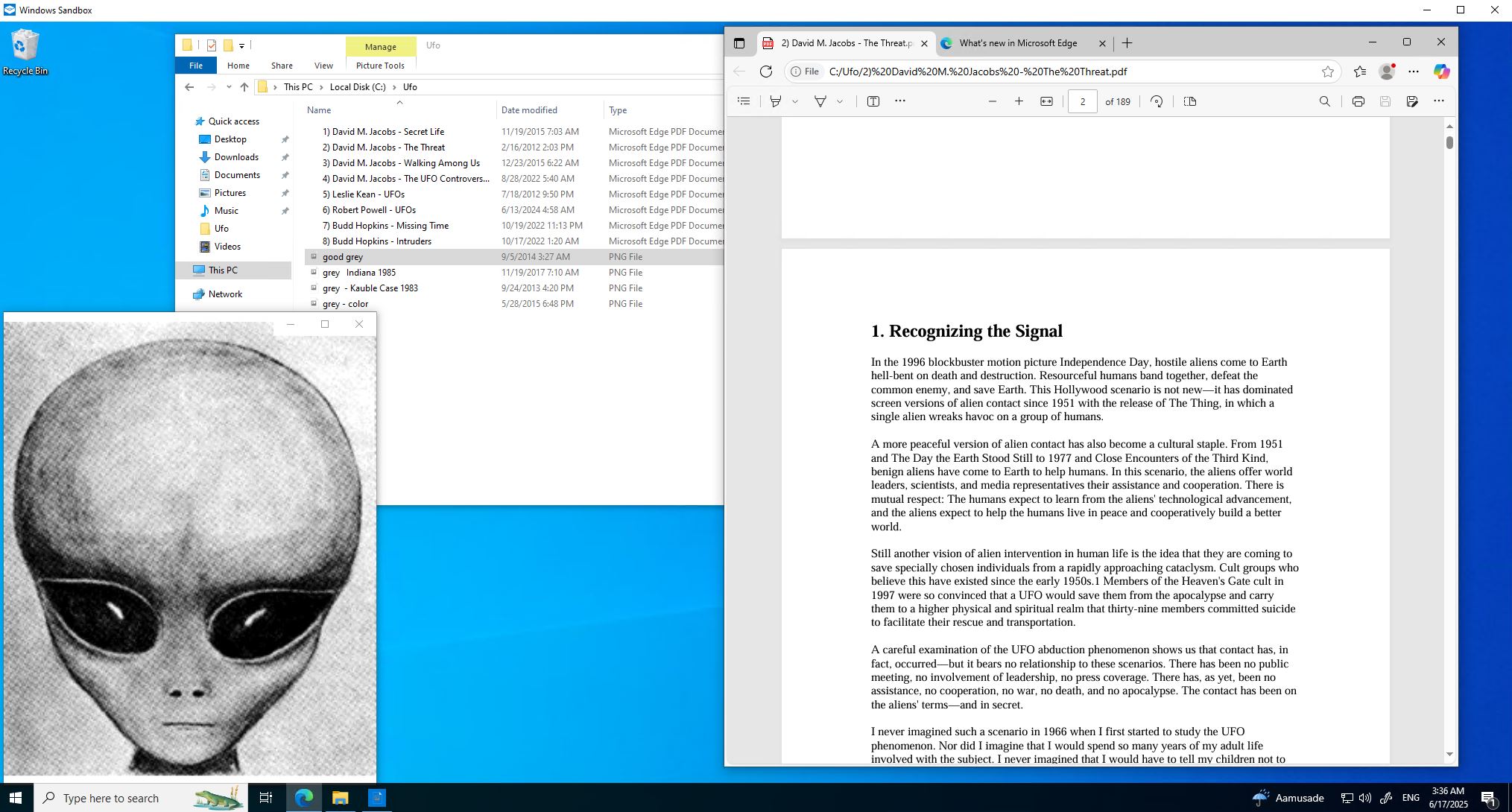This screenshot has width=1512, height=812.
Task: Open Edge tab actions menu icon
Action: [739, 43]
